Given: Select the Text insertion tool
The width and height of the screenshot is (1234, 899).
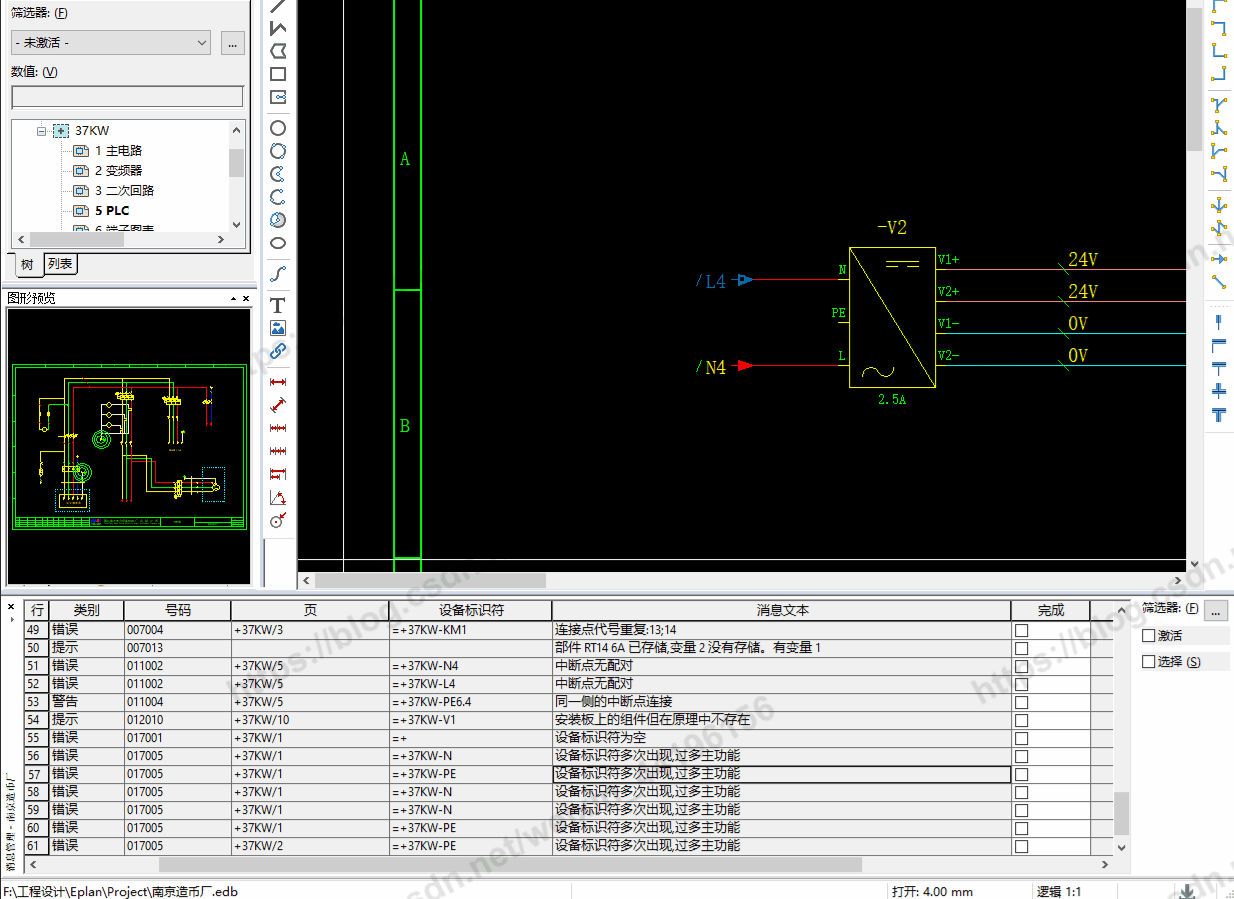Looking at the screenshot, I should [278, 305].
